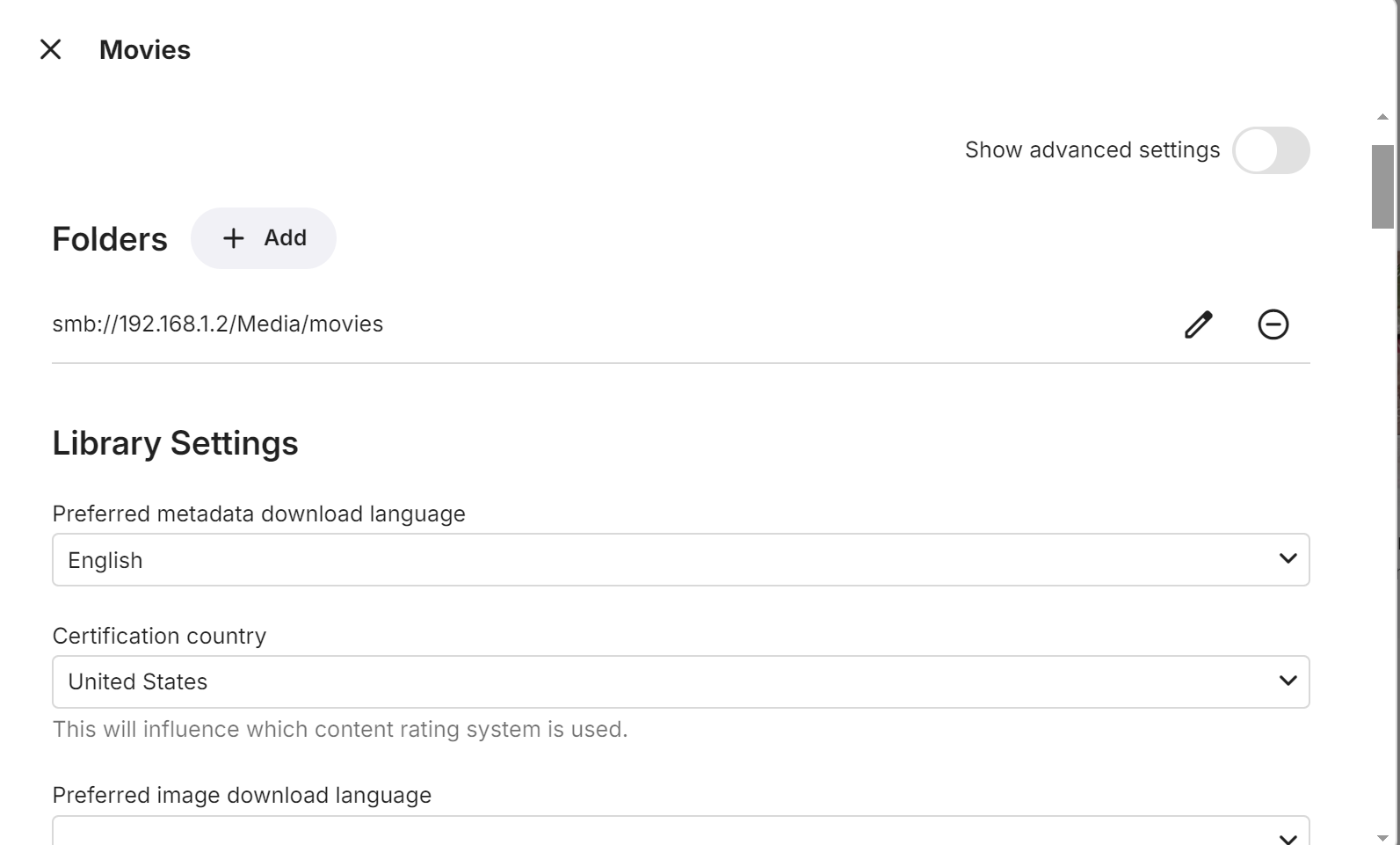The height and width of the screenshot is (845, 1400).
Task: Click scrollbar track below the thumb
Action: (1382, 528)
